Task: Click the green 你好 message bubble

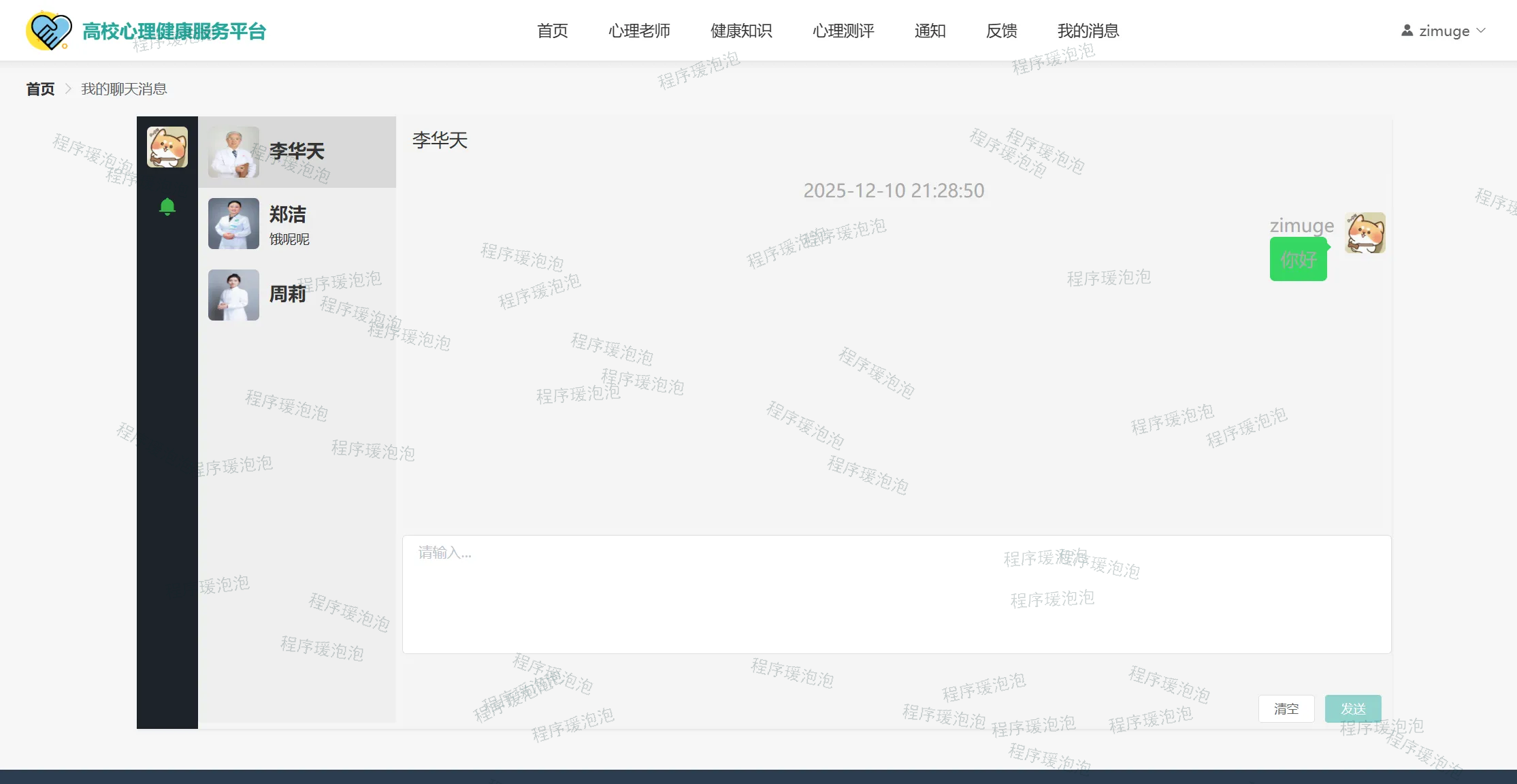Action: [1298, 259]
